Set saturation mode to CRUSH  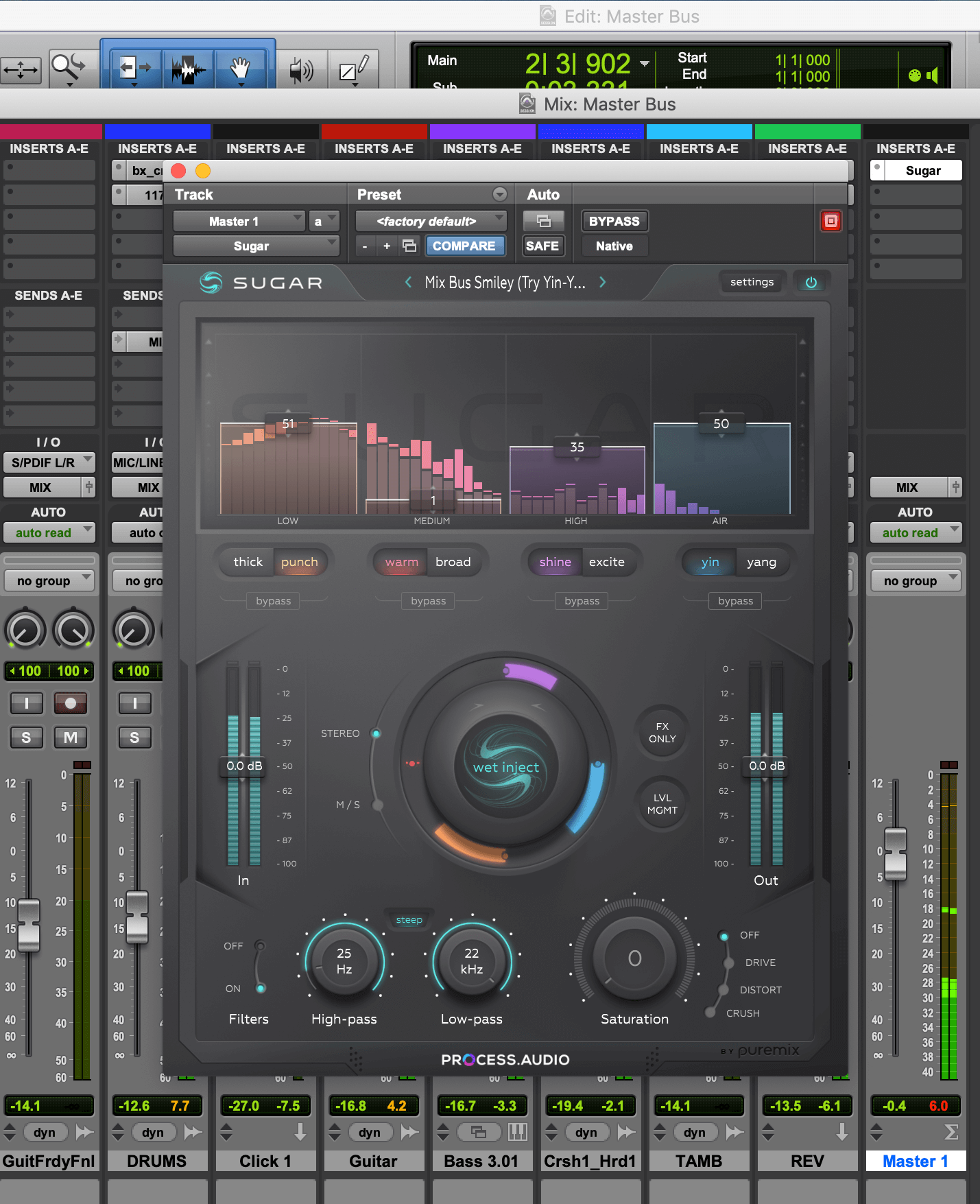coord(710,1013)
